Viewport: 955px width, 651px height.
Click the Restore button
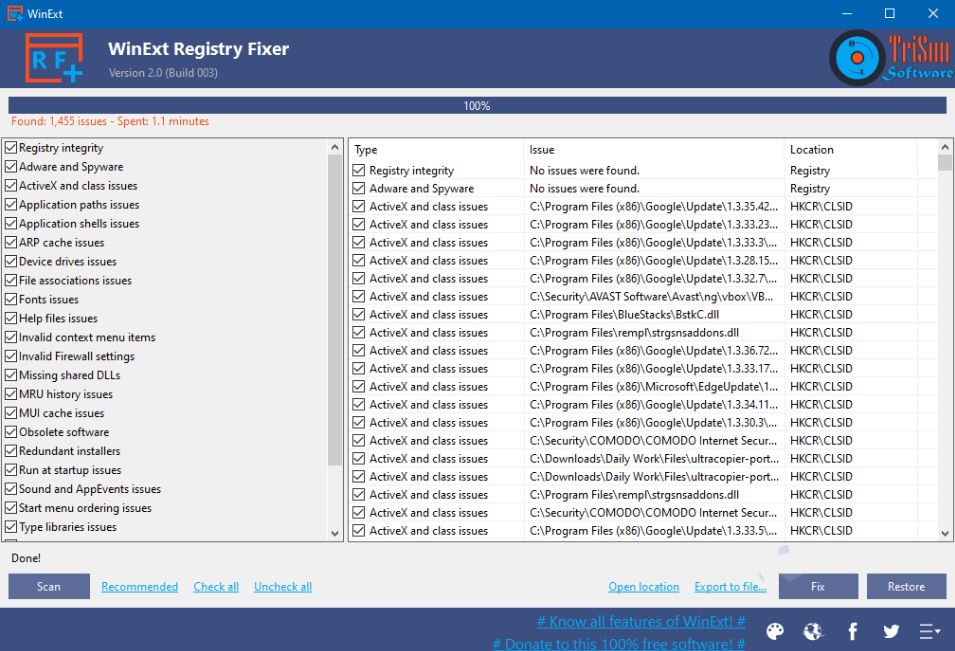tap(906, 586)
